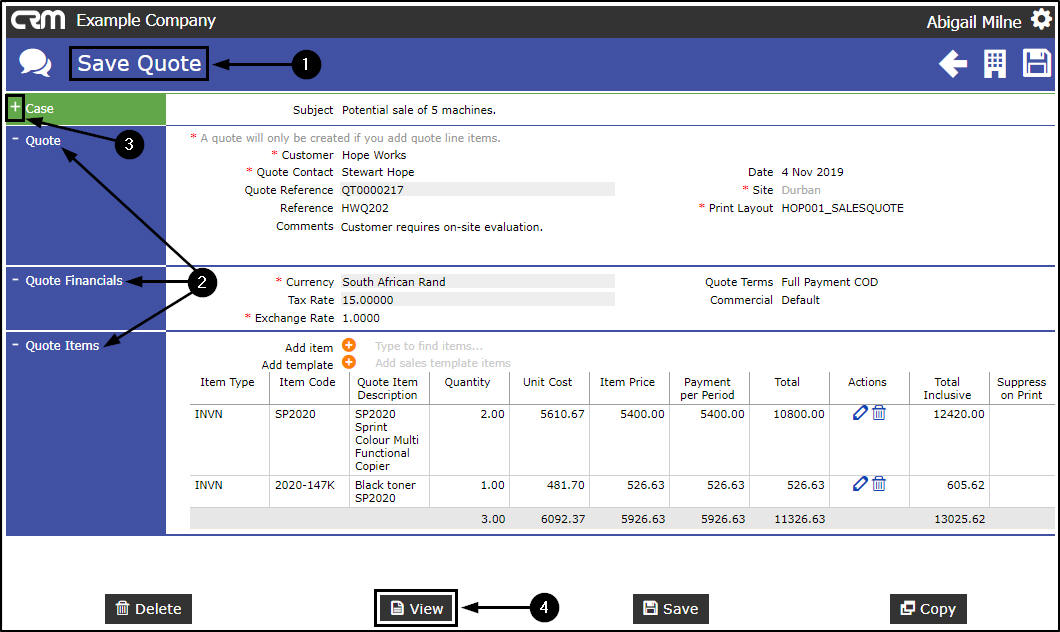Click the floppy disk save icon in header
The height and width of the screenshot is (632, 1060).
(1036, 63)
